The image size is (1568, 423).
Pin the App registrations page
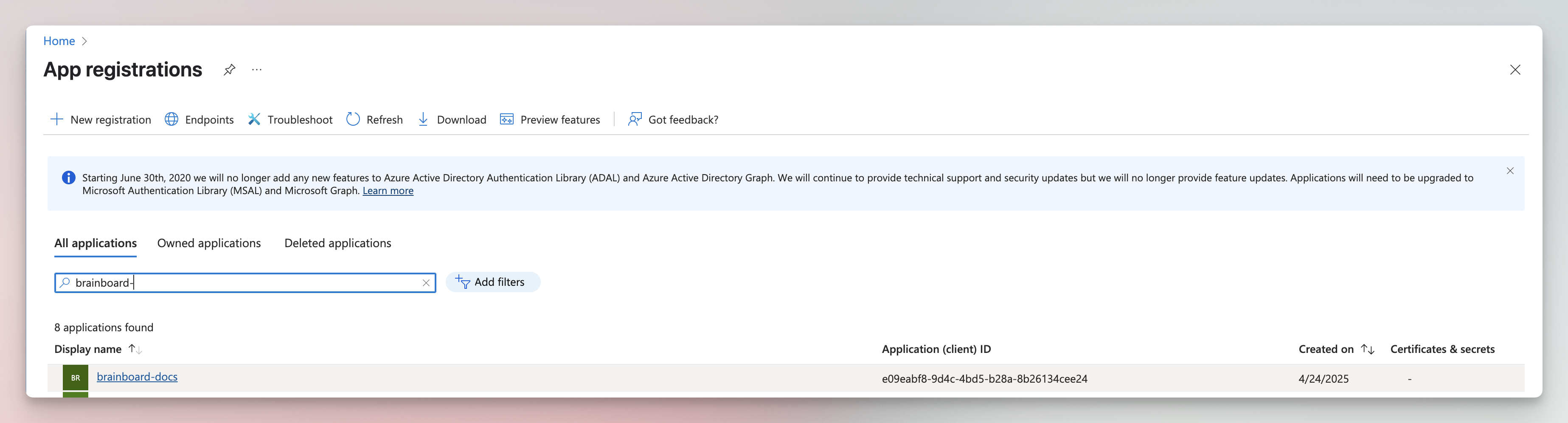229,70
